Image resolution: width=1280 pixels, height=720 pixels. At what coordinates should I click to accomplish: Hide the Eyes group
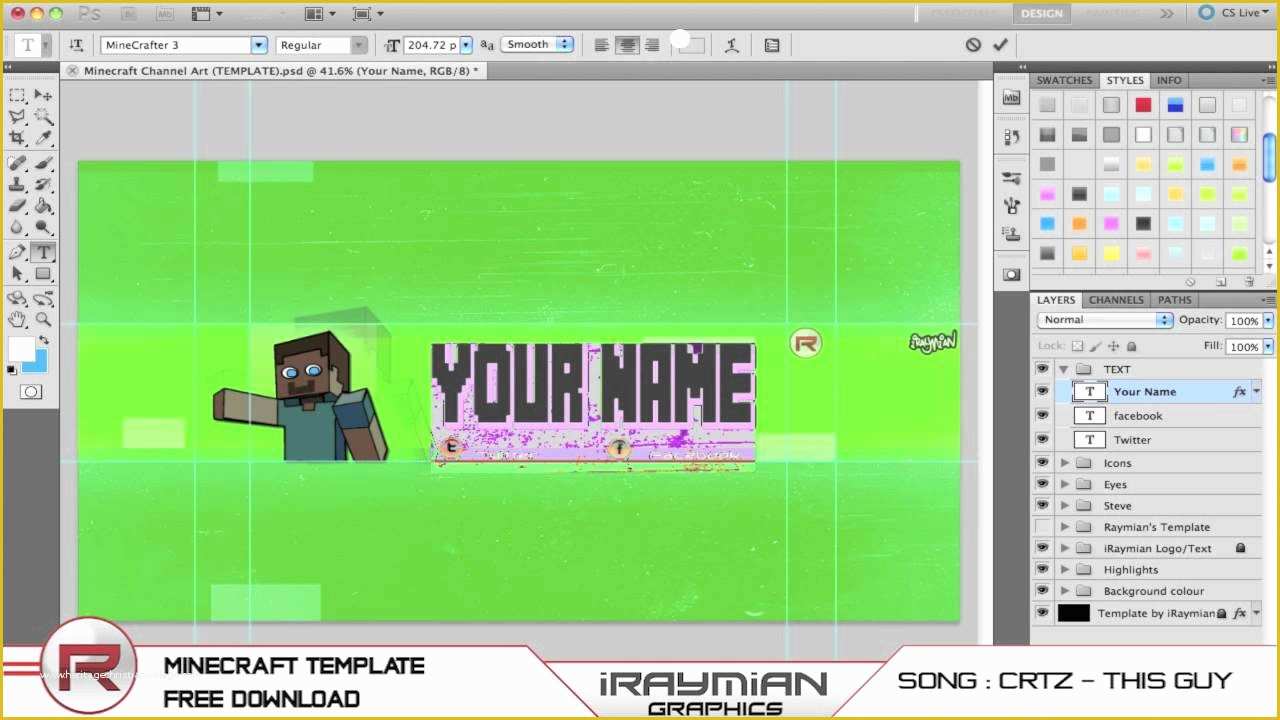coord(1042,485)
